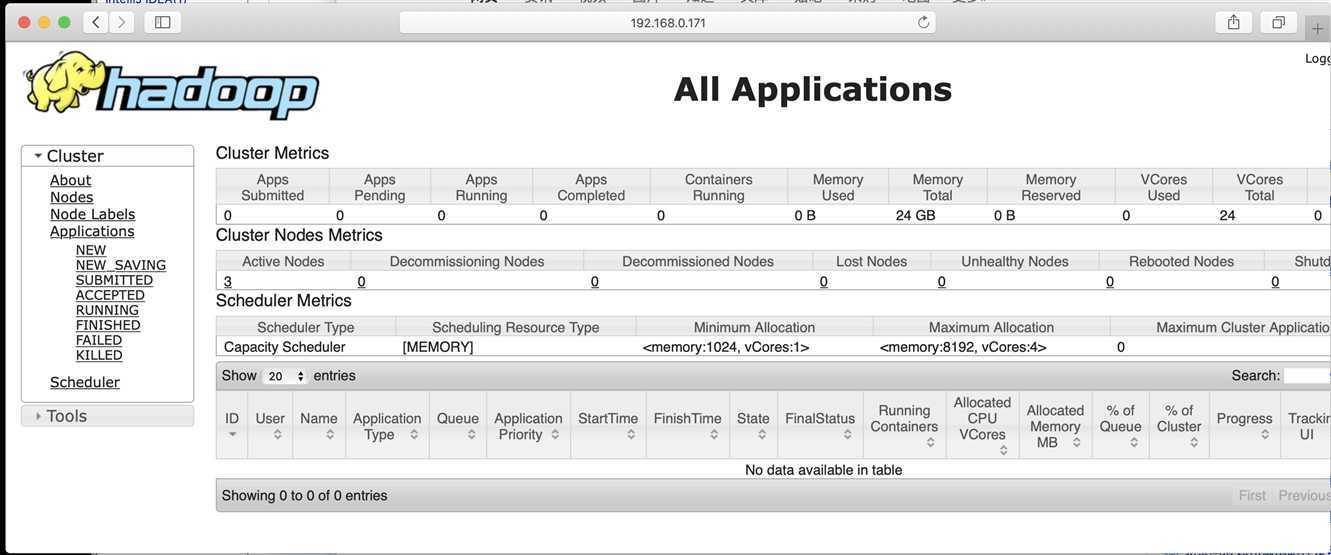
Task: Go to First page of entries
Action: point(1252,495)
